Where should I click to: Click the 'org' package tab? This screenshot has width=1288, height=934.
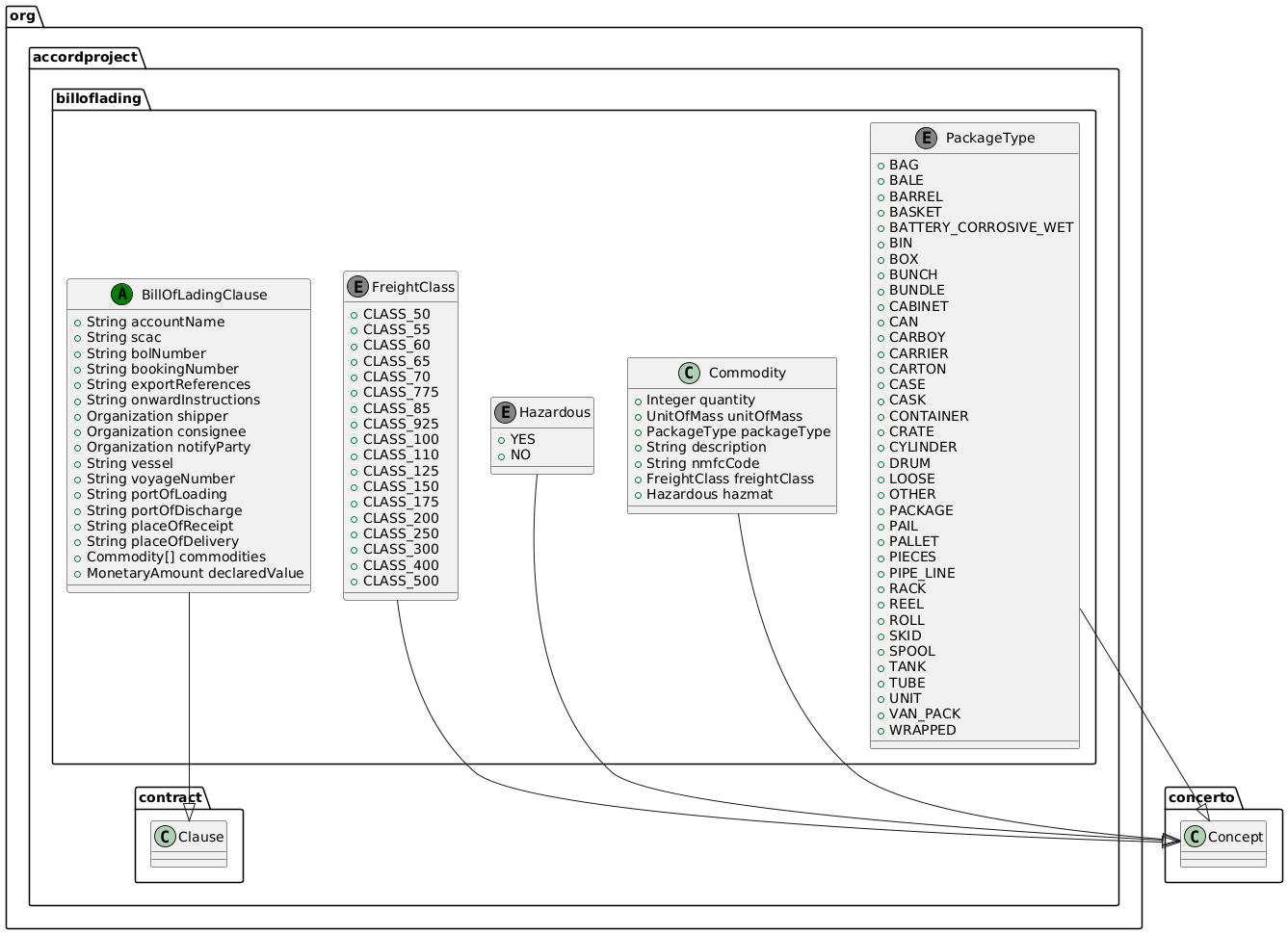click(x=21, y=15)
